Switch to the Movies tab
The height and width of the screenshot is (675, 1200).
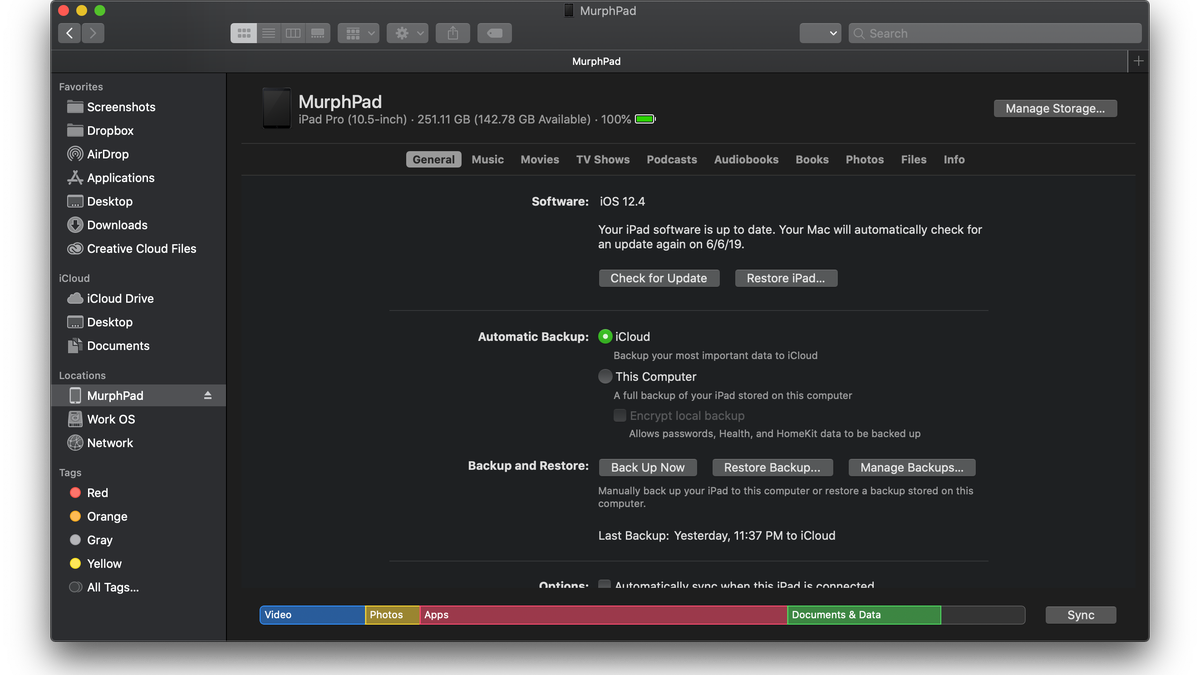(x=540, y=159)
